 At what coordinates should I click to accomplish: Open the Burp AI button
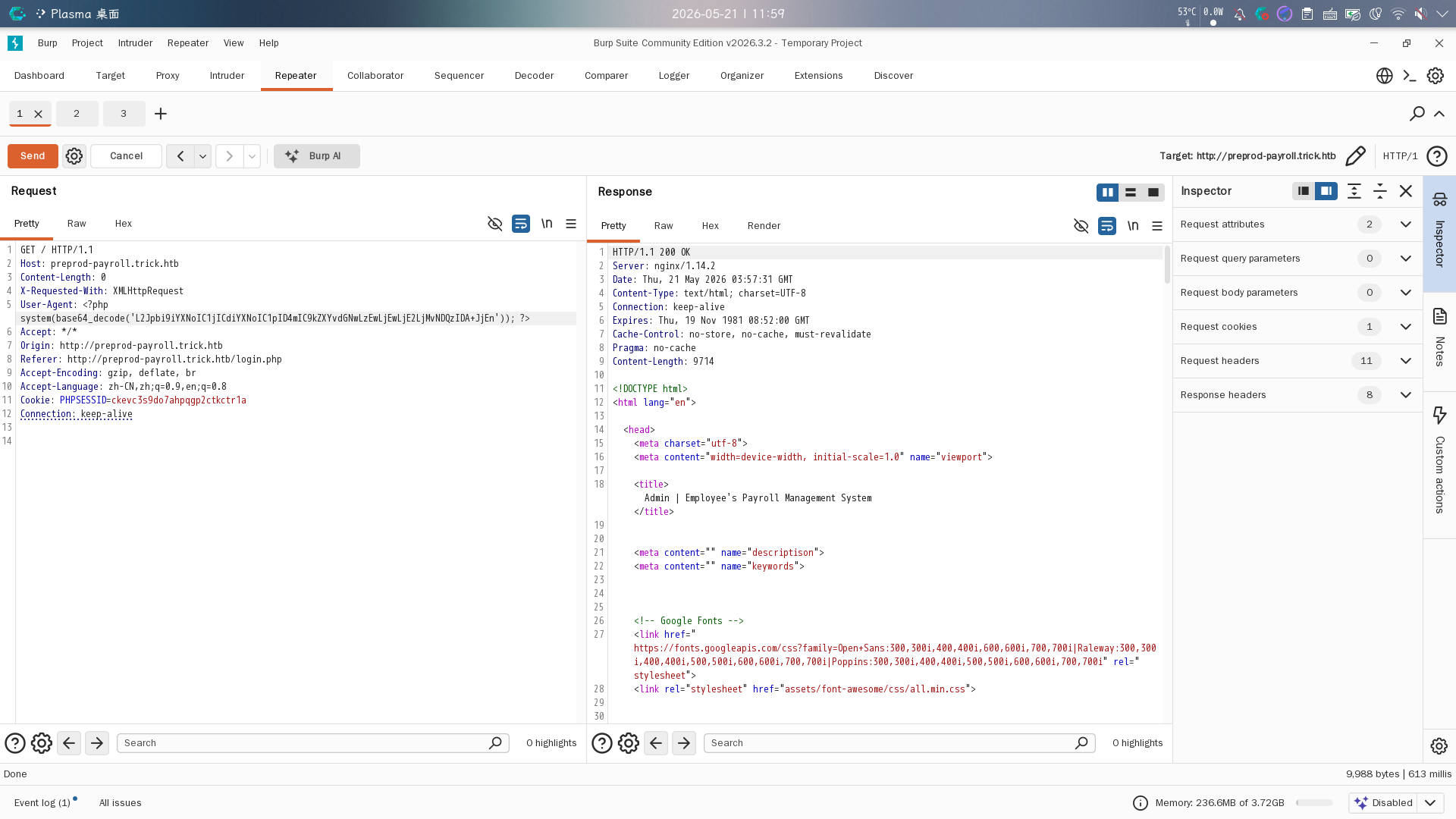click(317, 156)
